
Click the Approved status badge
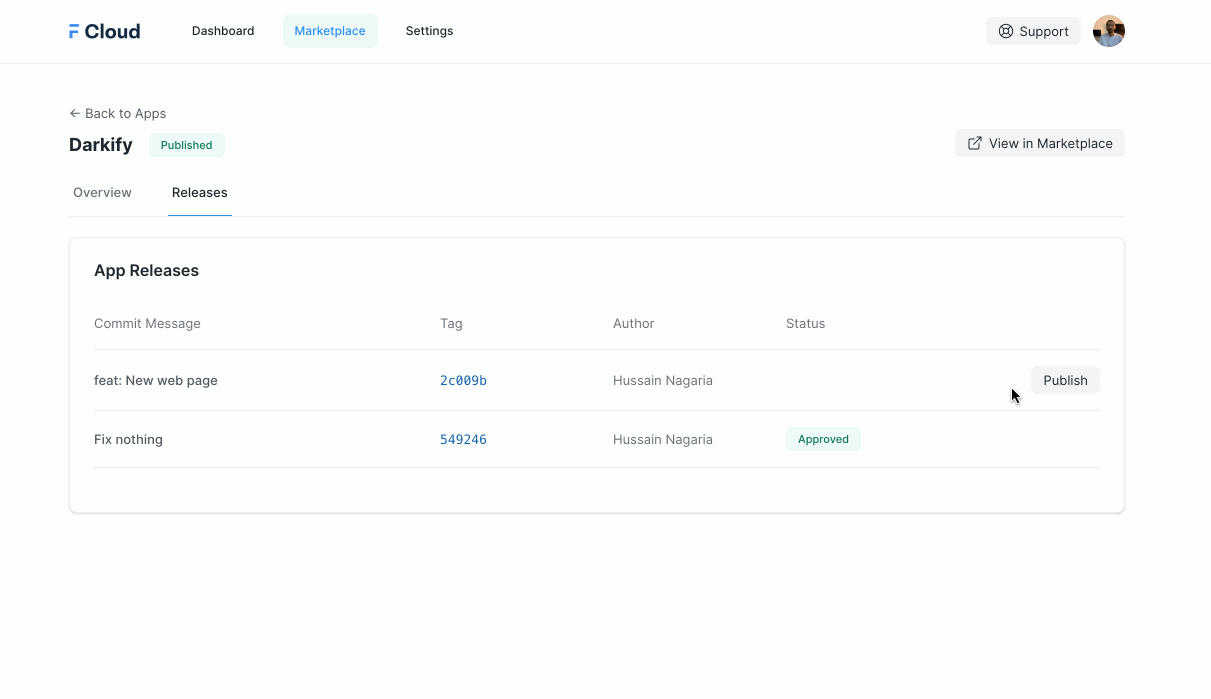pyautogui.click(x=823, y=439)
